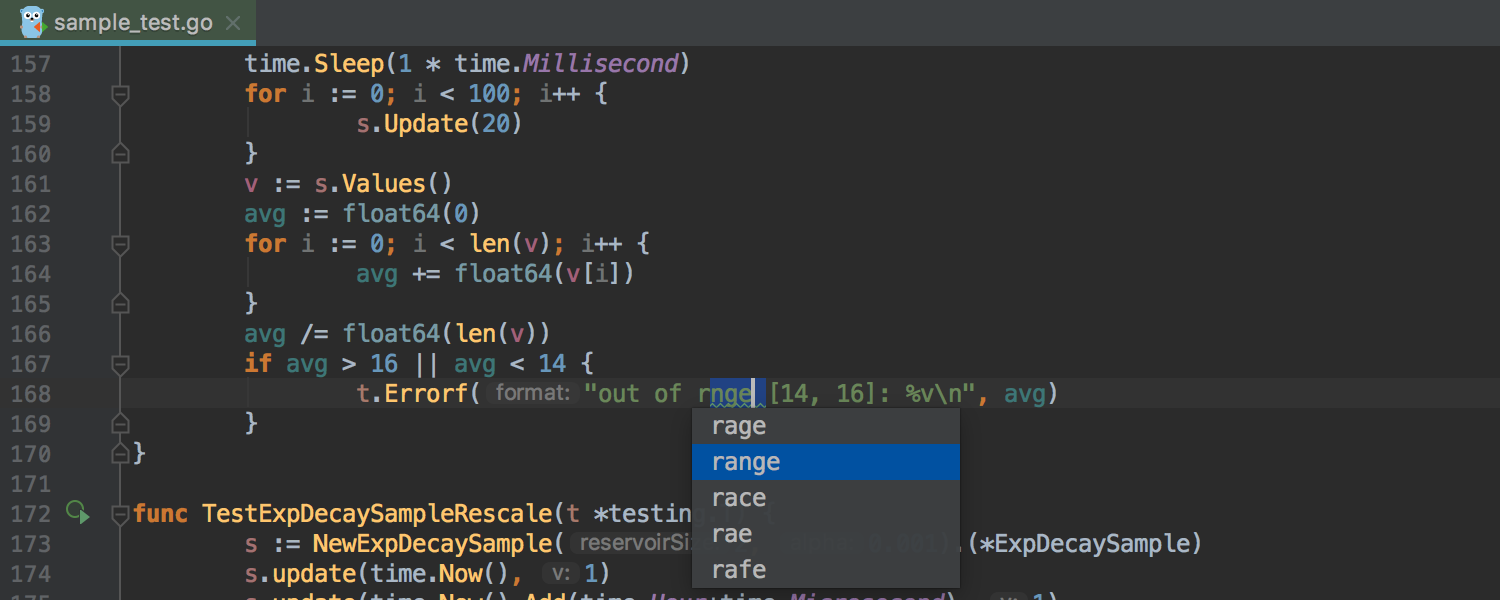The image size is (1500, 600).
Task: Click "v[i]" on line 164
Action: [594, 274]
